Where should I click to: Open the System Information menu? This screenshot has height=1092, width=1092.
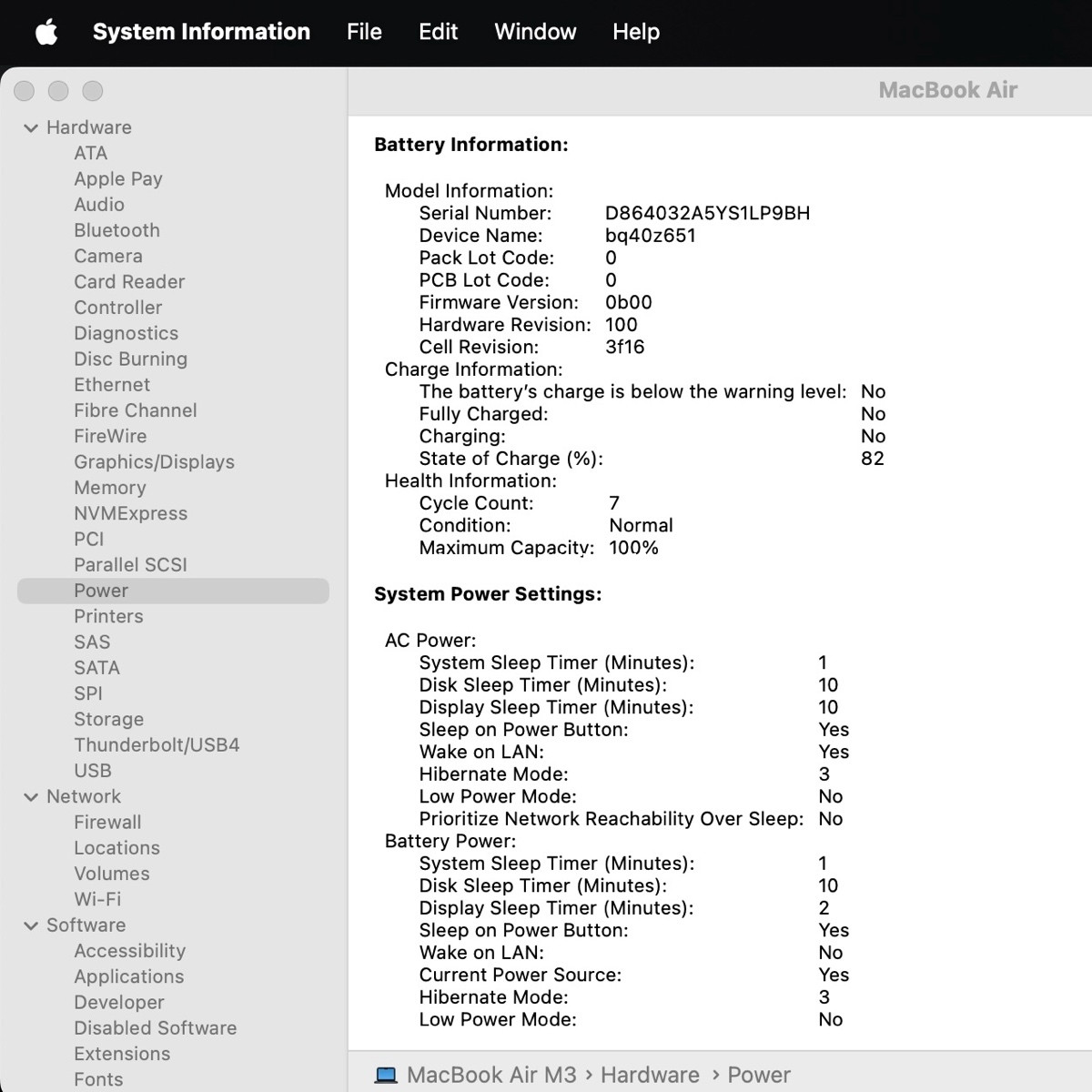pyautogui.click(x=201, y=32)
